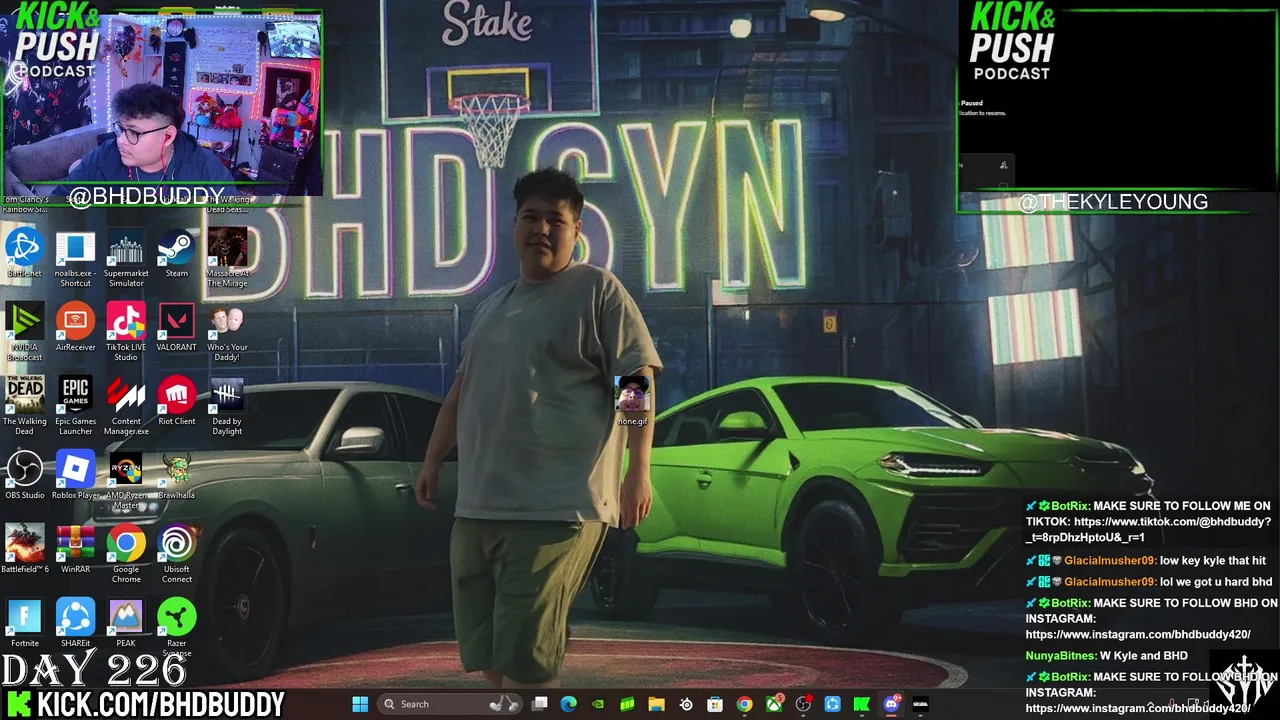Image resolution: width=1280 pixels, height=720 pixels.
Task: Switch to Chrome in the taskbar
Action: 744,704
